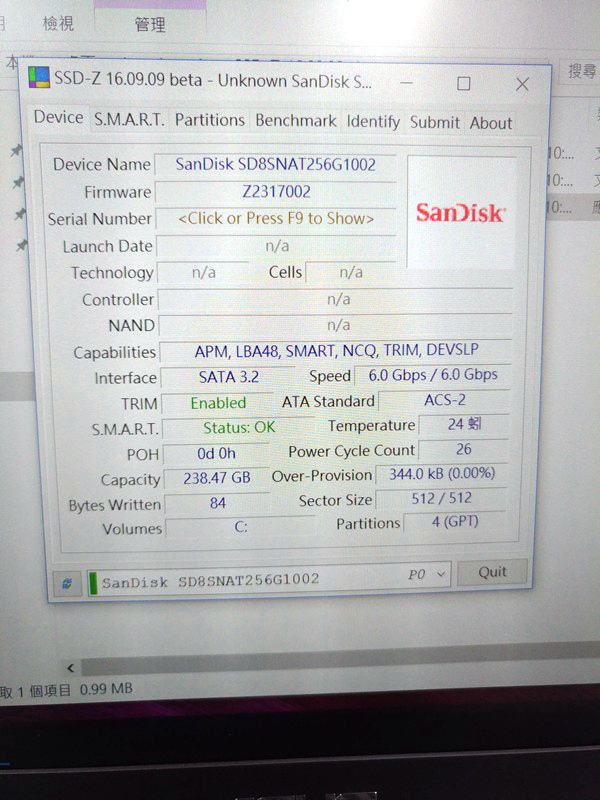Reveal serial number via Click or Press F9 field

tap(276, 218)
